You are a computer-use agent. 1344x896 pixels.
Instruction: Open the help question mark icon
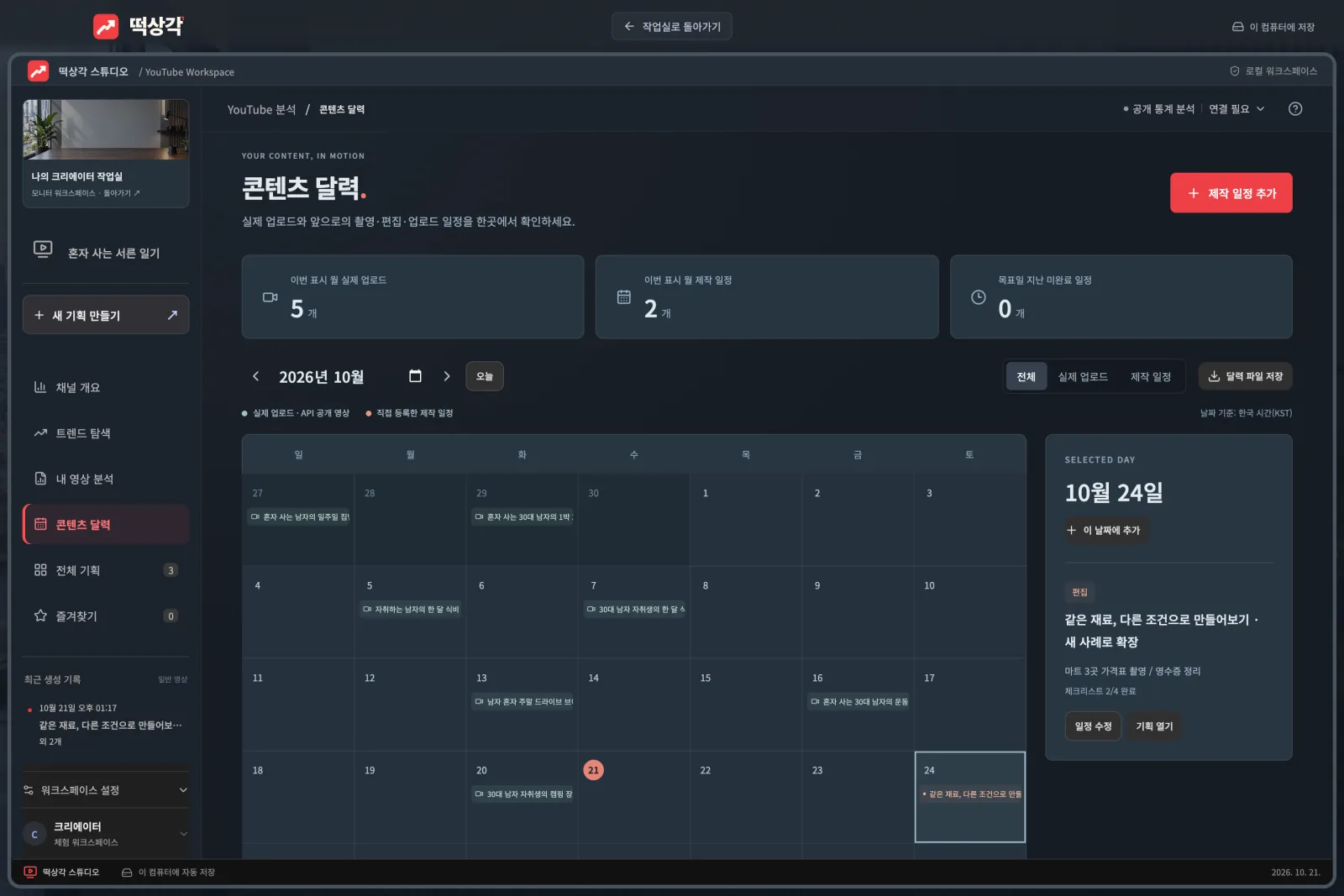coord(1295,109)
